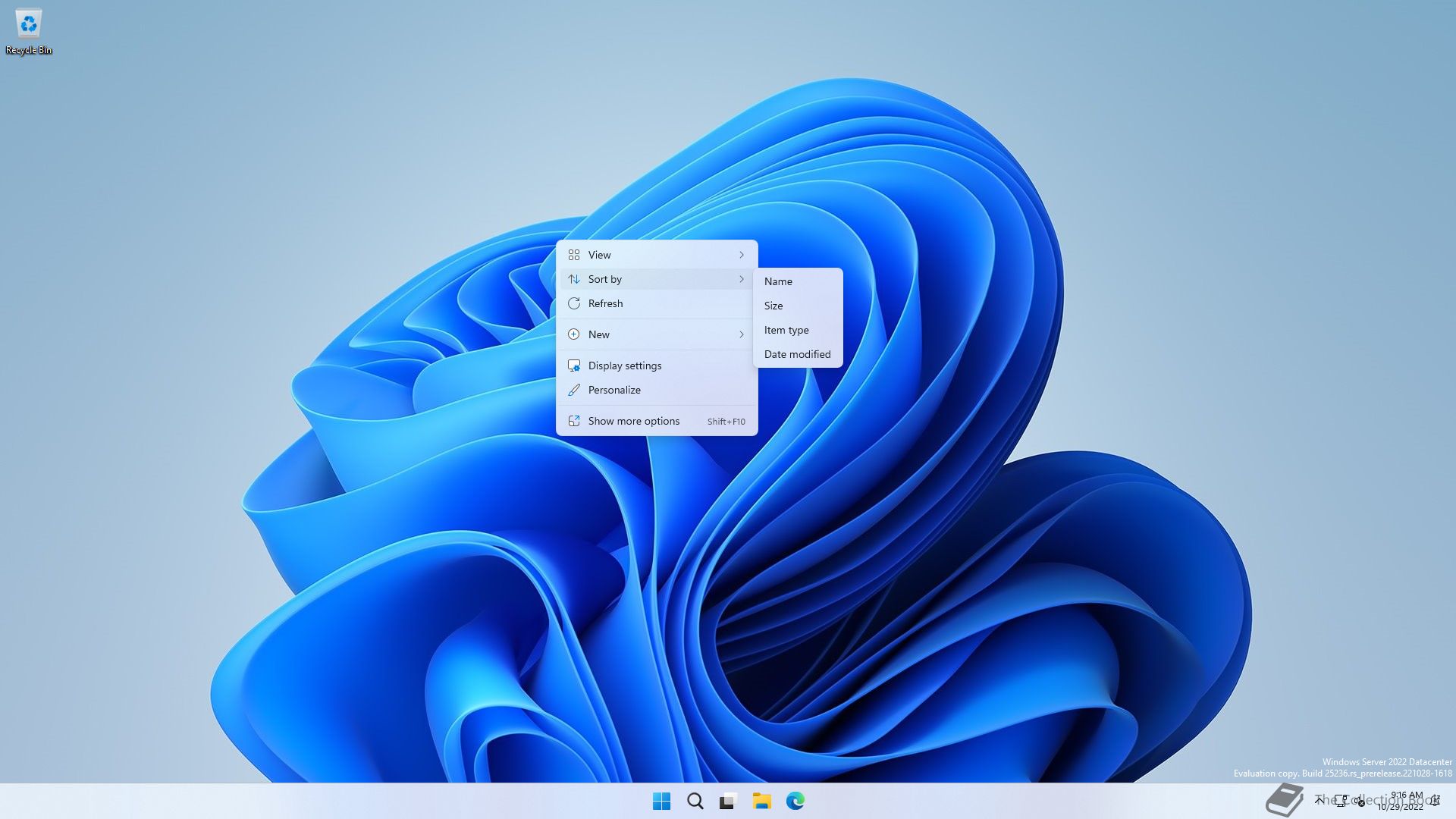The width and height of the screenshot is (1456, 819).
Task: Open Task View from taskbar
Action: (728, 801)
